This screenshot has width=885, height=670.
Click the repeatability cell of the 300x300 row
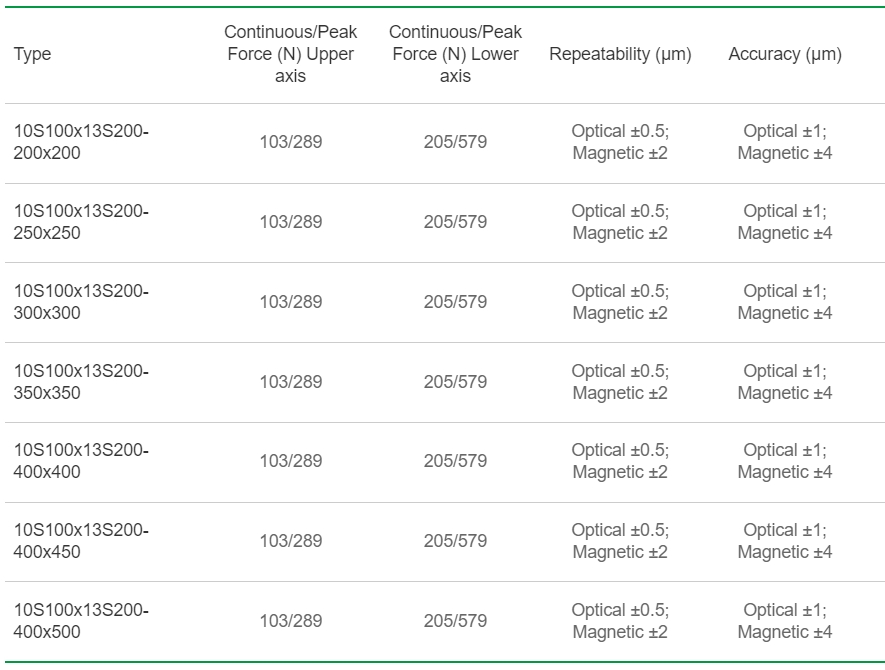point(620,302)
